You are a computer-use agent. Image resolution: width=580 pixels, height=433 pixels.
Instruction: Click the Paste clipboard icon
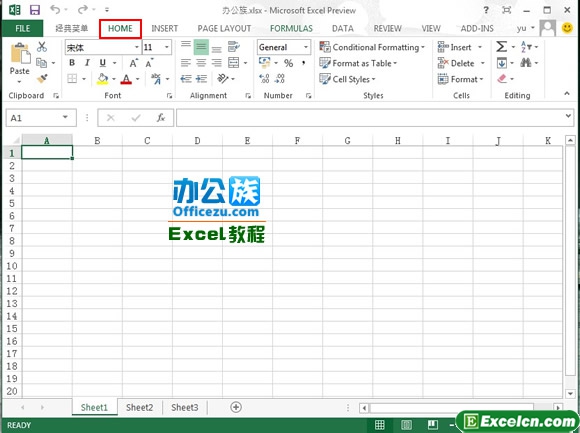coord(20,54)
